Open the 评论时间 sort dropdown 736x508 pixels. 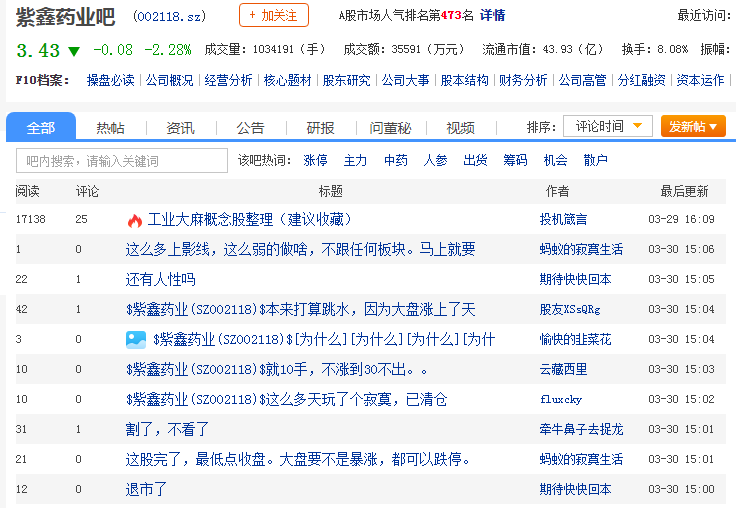pos(608,126)
